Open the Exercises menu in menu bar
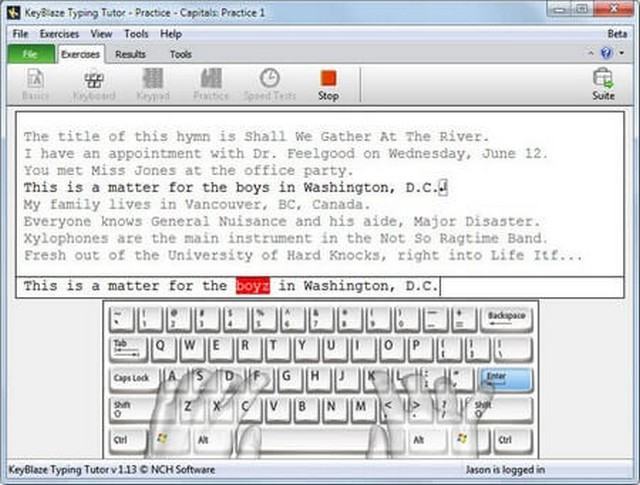640x485 pixels. click(59, 34)
